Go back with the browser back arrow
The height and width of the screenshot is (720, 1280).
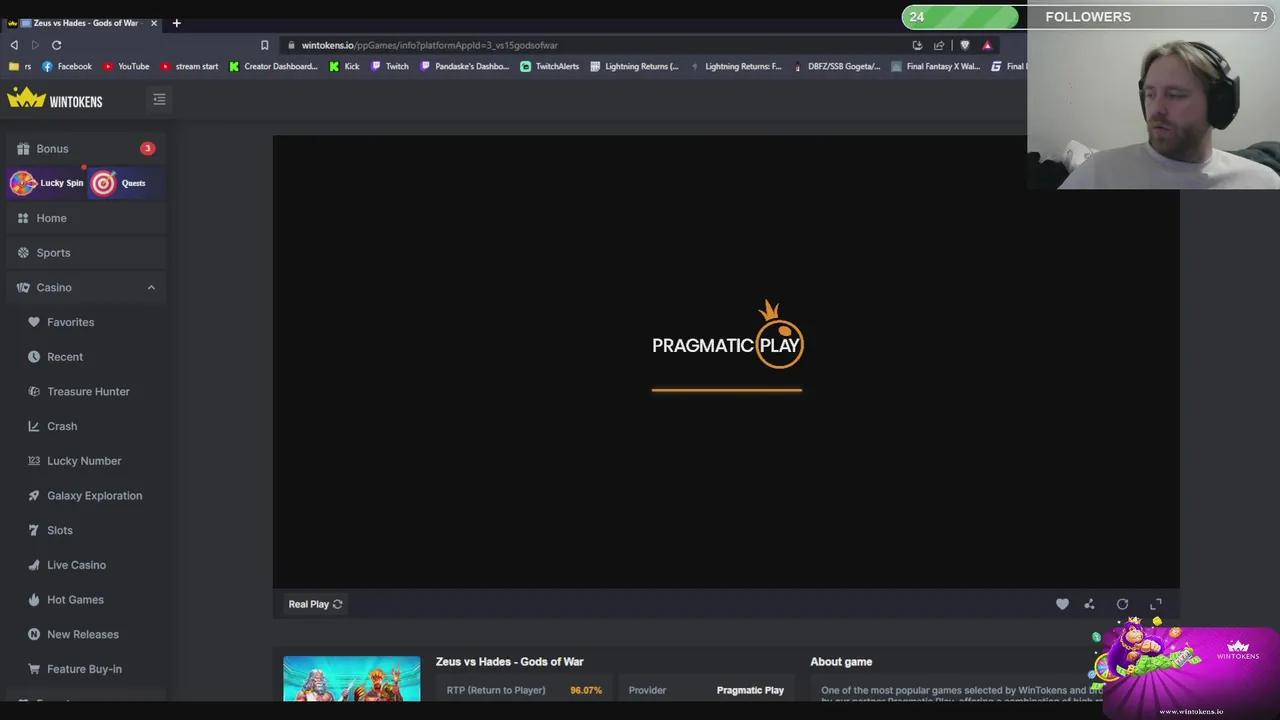pos(14,45)
